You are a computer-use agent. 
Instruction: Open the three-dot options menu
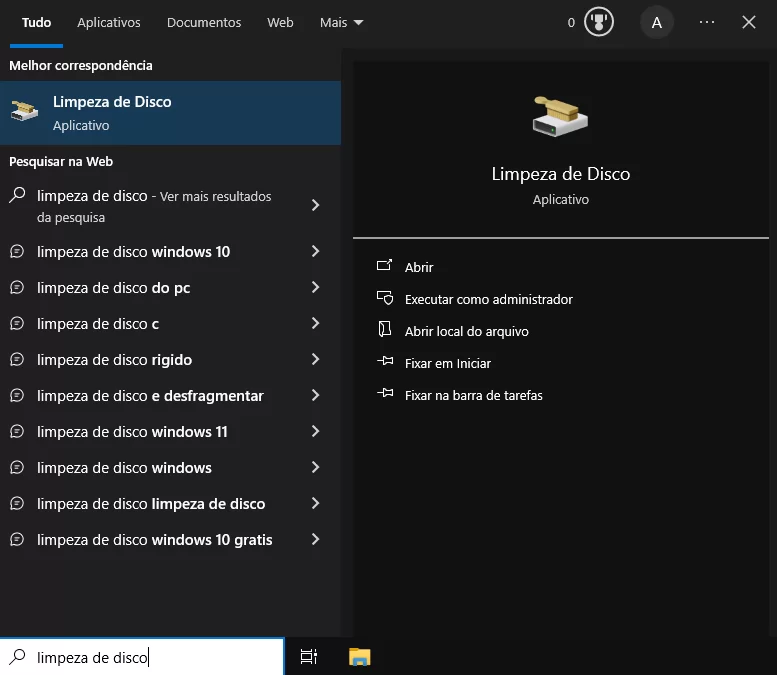tap(707, 22)
